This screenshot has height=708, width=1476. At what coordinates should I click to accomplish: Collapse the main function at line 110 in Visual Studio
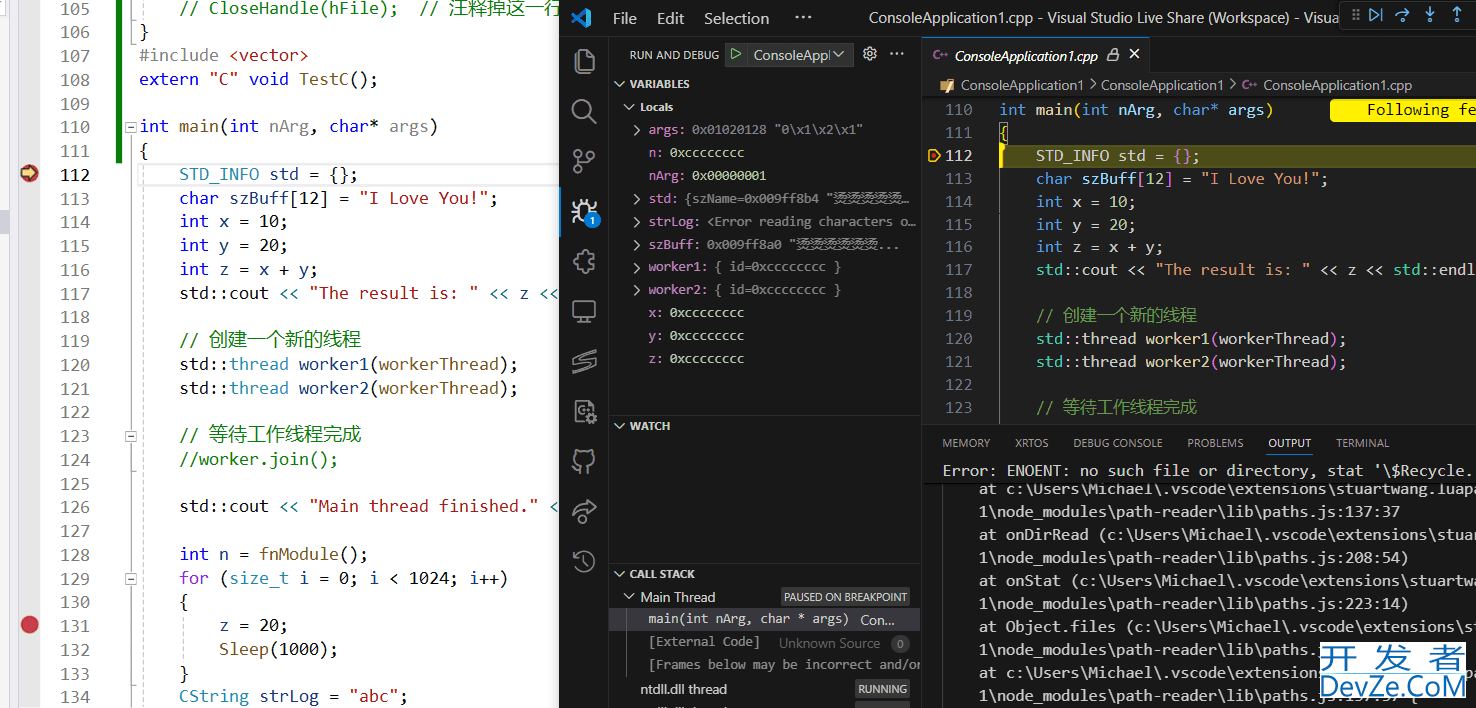click(x=130, y=127)
